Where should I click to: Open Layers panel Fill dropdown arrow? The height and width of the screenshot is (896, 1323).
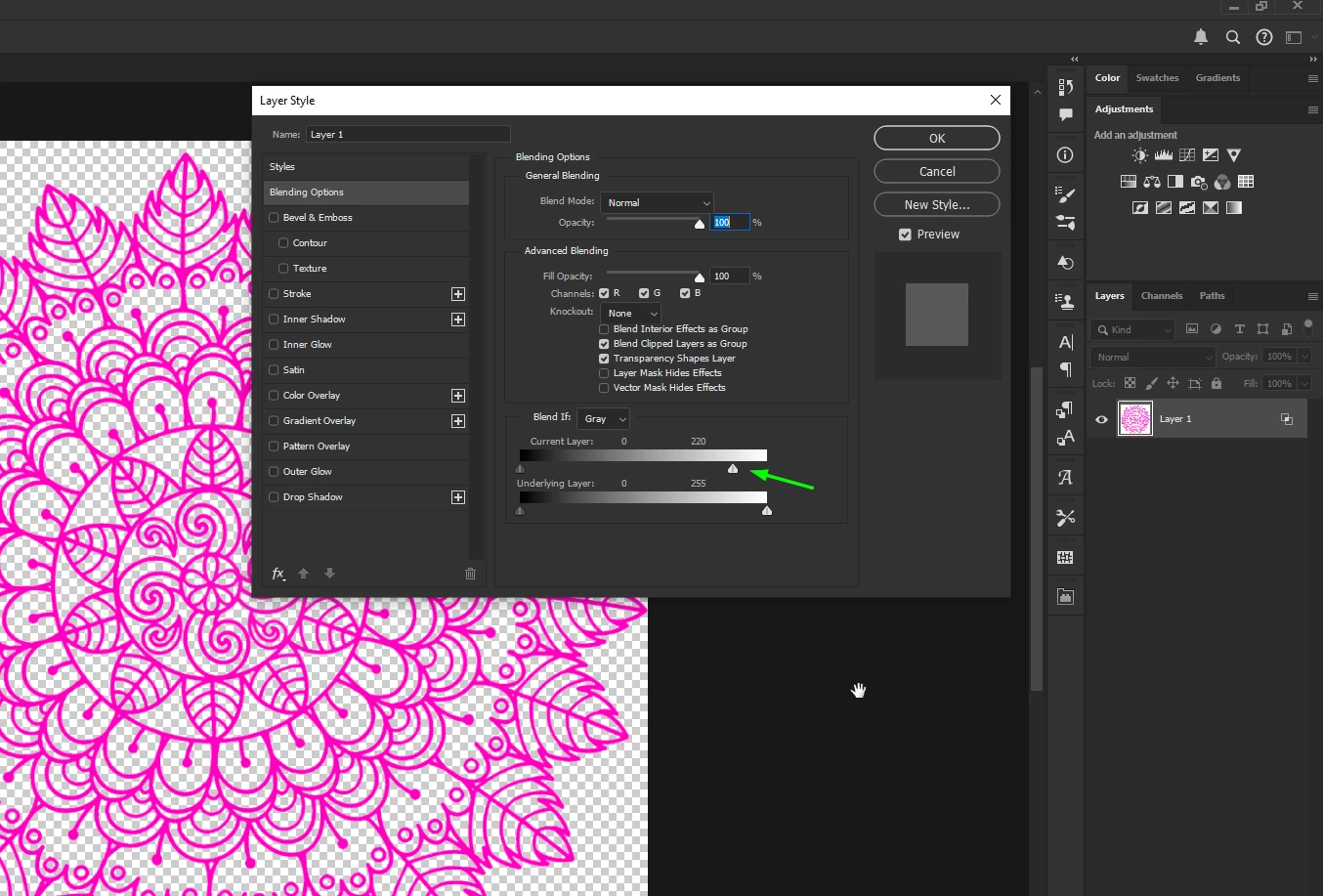click(1304, 383)
